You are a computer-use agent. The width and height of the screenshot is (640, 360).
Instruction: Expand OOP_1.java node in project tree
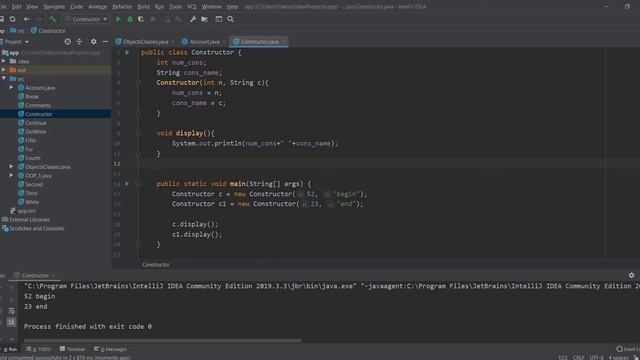(11, 176)
